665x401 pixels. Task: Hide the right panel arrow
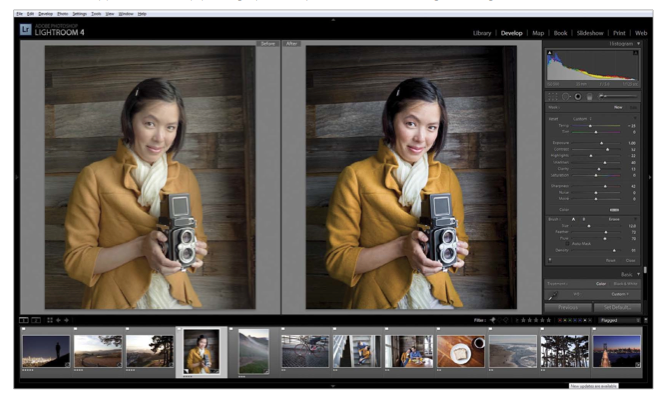(x=650, y=177)
